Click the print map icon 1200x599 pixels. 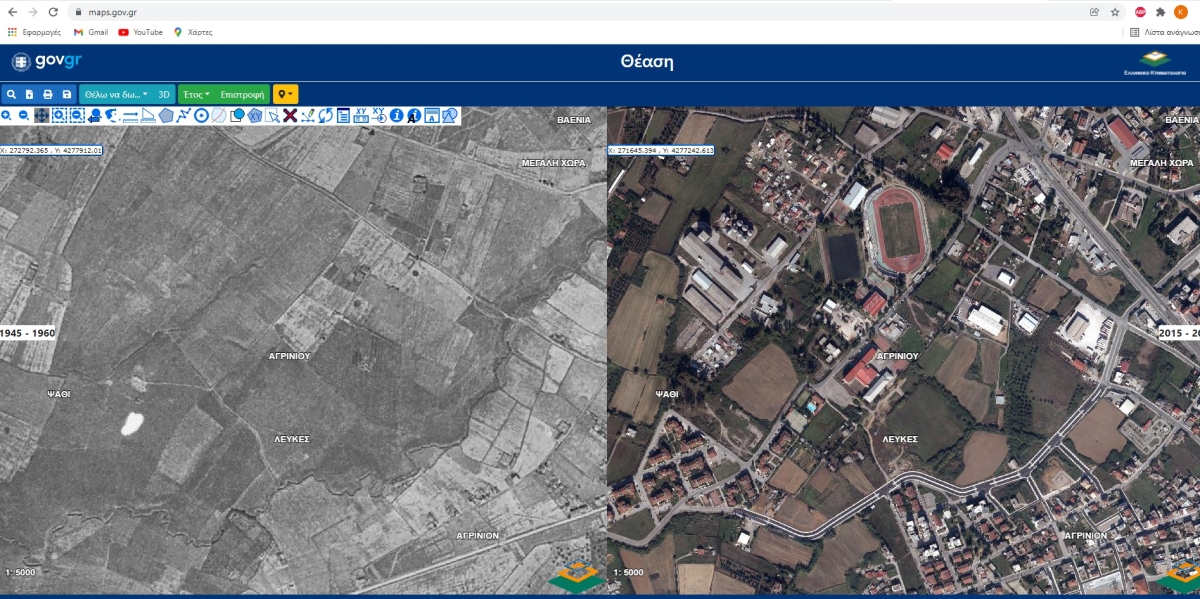tap(48, 94)
